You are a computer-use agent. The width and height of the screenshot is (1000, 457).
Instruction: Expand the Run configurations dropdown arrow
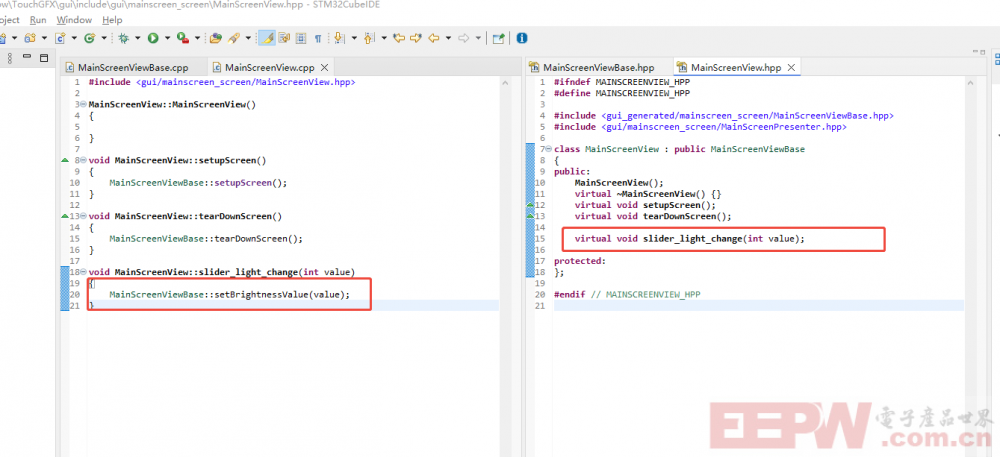pos(167,38)
